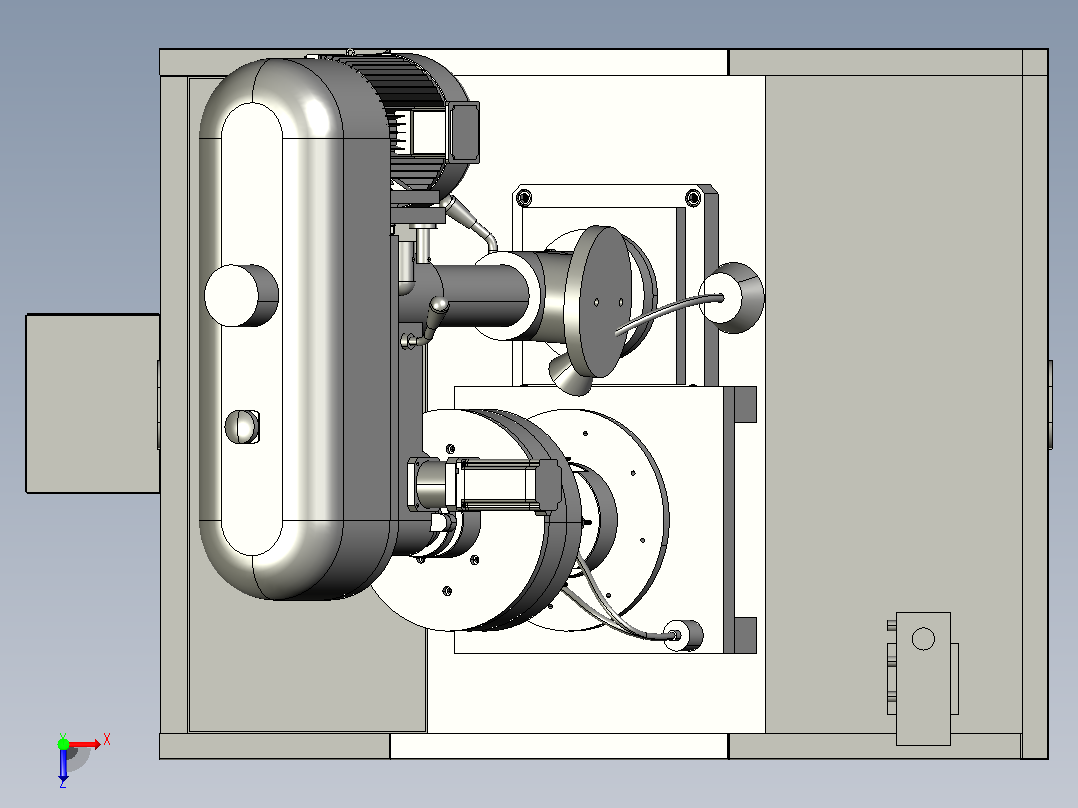
Task: Select the upper round disc with the cable
Action: click(x=600, y=301)
